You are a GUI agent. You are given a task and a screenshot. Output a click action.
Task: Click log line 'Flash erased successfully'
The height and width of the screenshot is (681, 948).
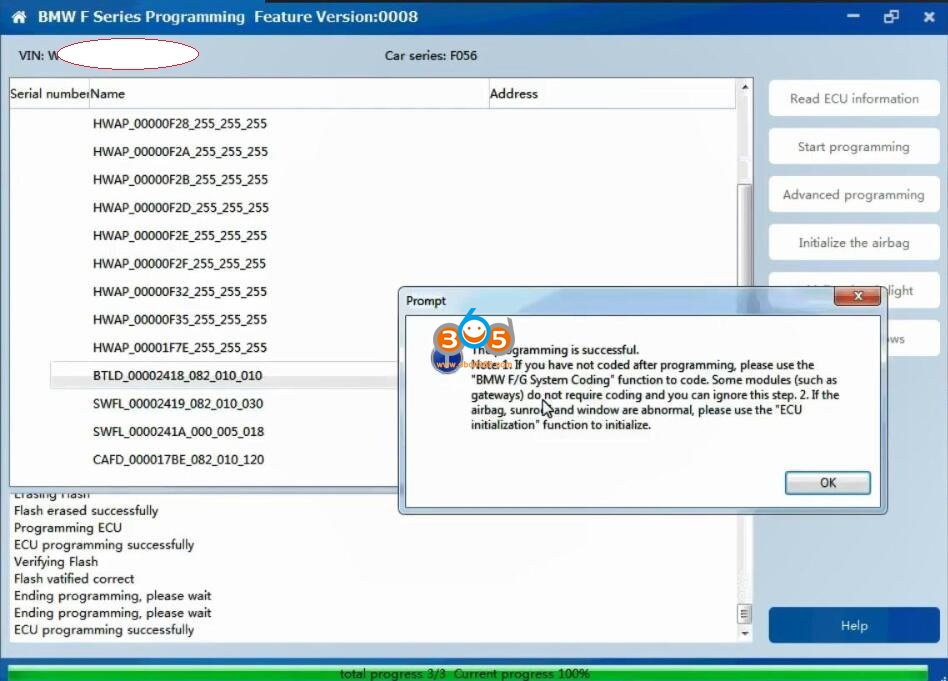[86, 510]
